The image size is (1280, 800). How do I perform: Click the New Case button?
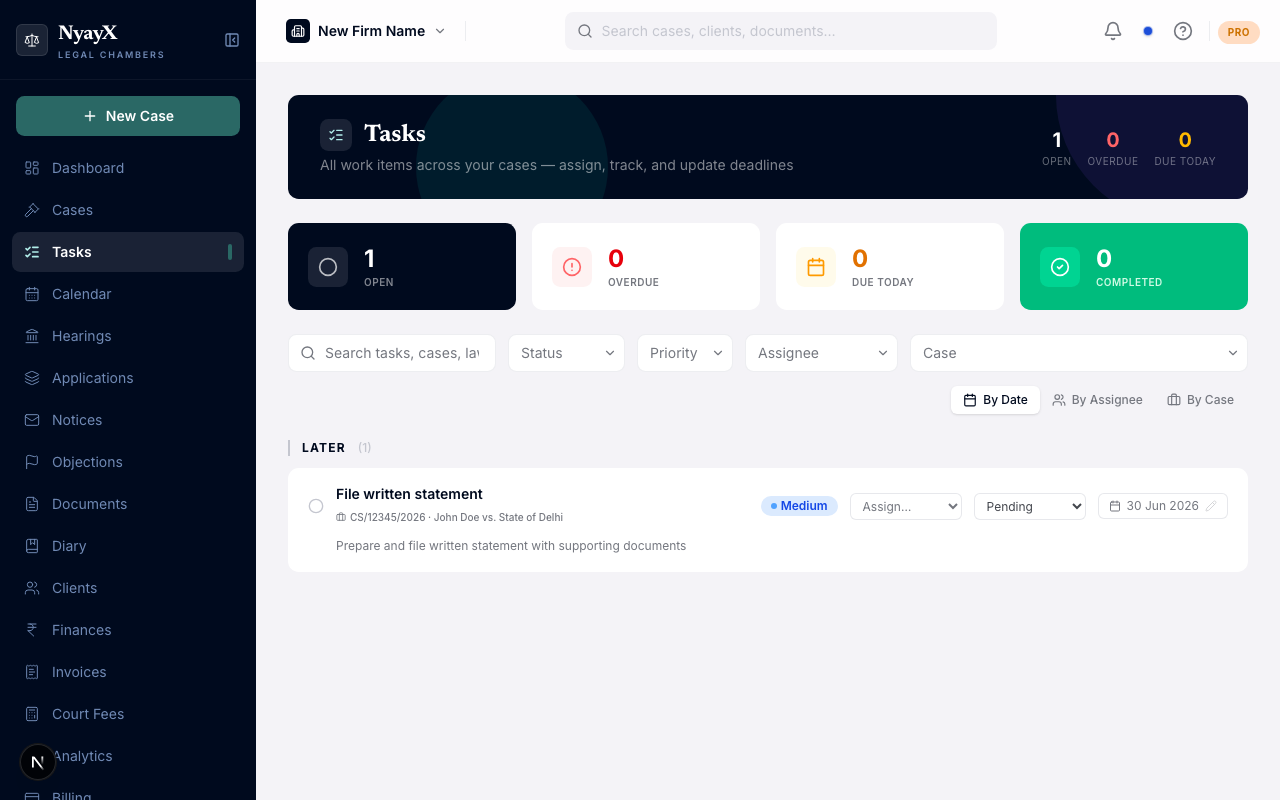pos(127,115)
